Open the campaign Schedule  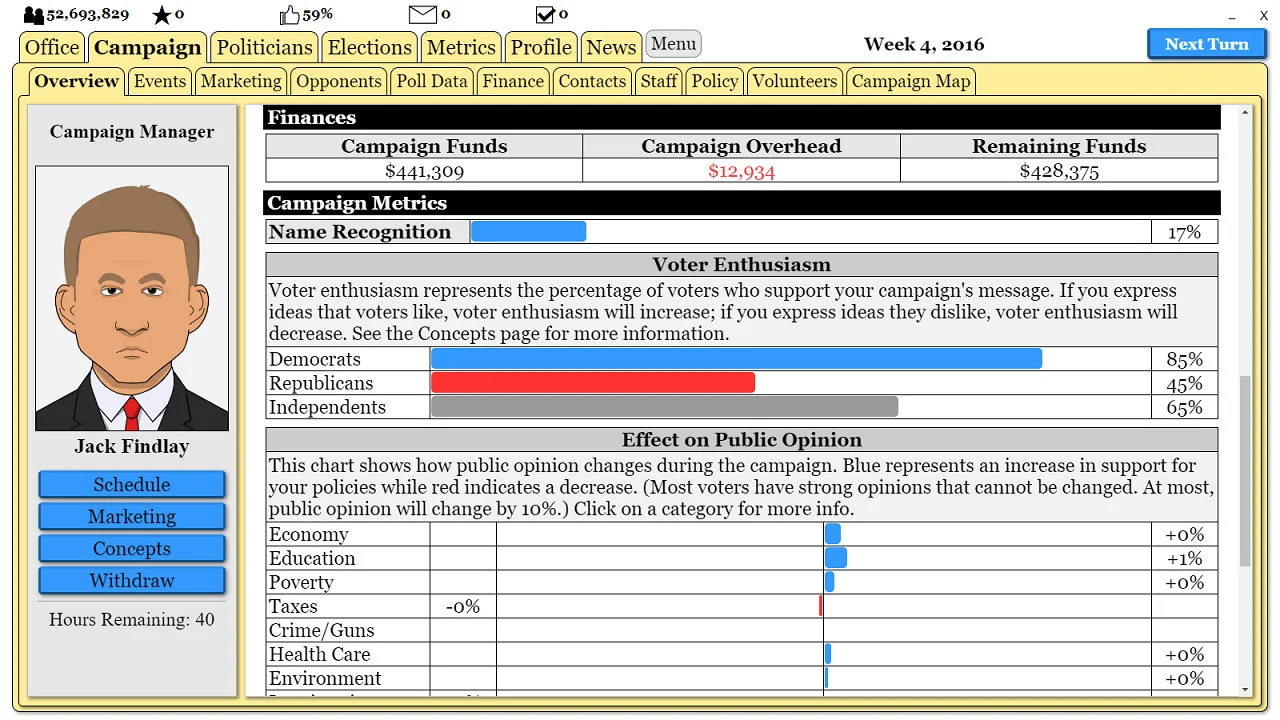pyautogui.click(x=131, y=484)
